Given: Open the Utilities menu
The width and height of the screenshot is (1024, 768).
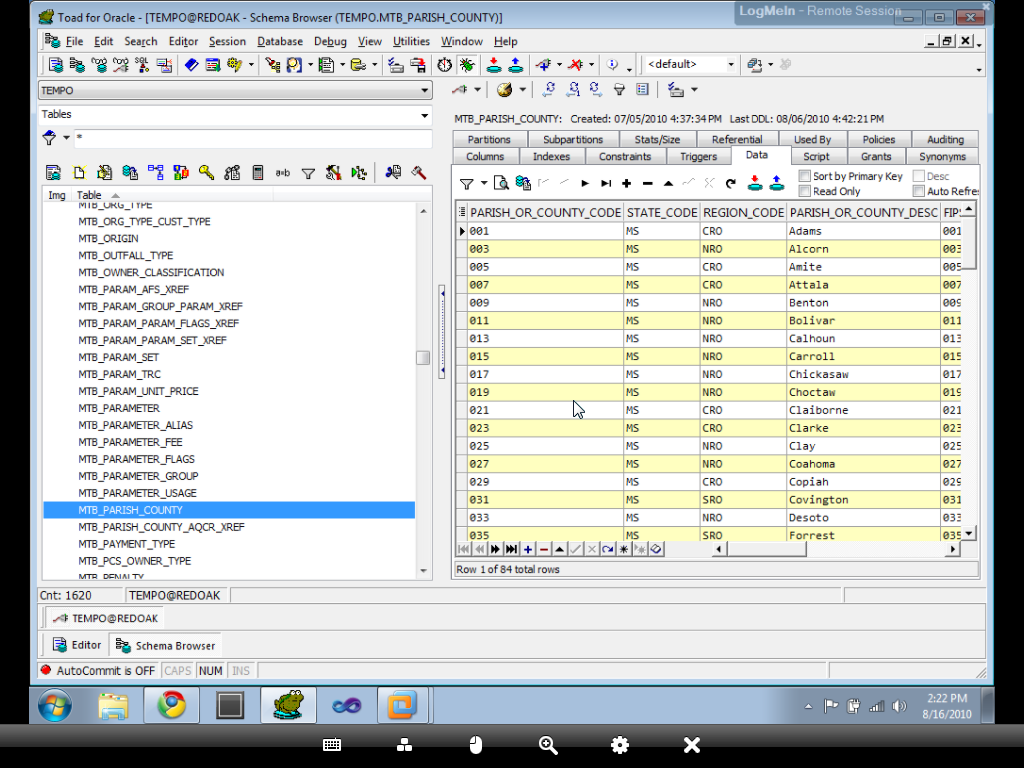Looking at the screenshot, I should tap(411, 41).
